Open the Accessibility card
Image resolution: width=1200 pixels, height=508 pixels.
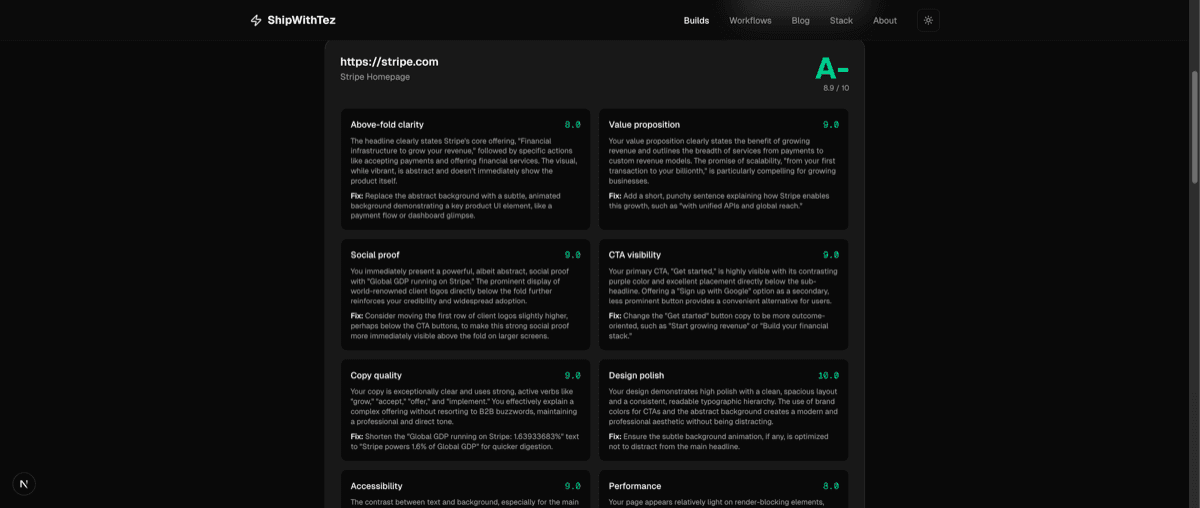tap(465, 489)
